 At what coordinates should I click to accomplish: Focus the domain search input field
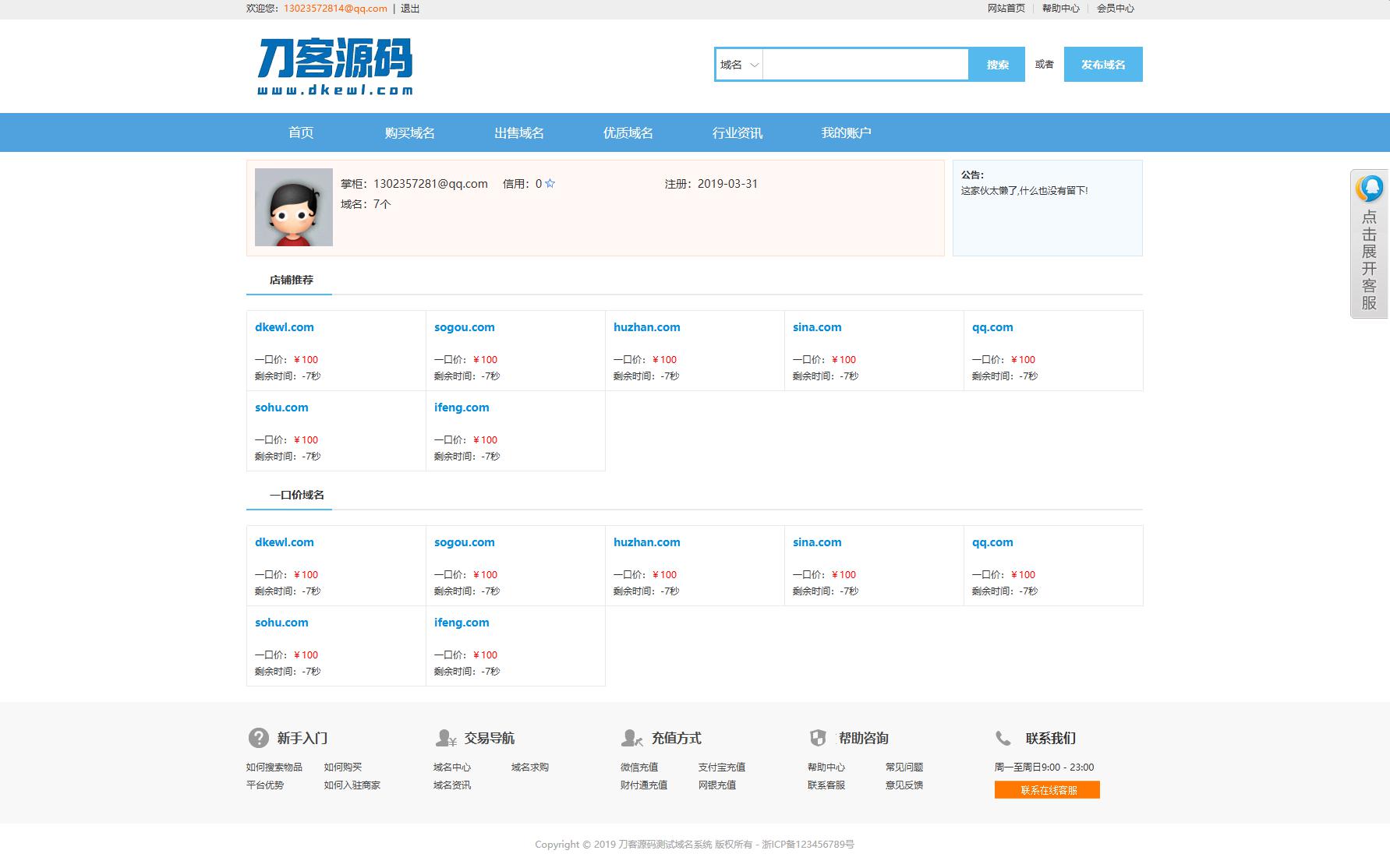[x=865, y=65]
